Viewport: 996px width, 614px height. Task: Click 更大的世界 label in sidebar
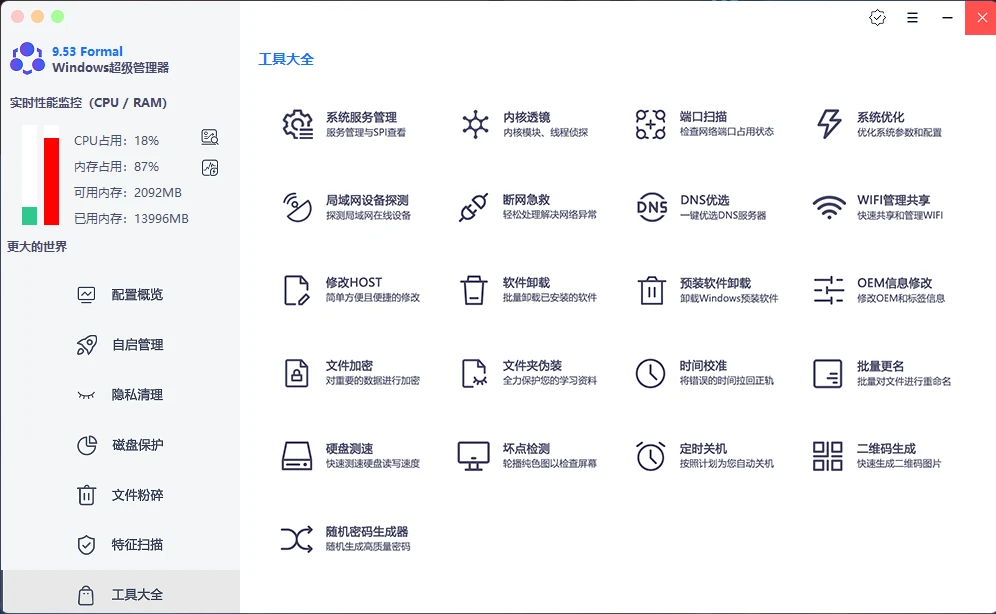37,246
